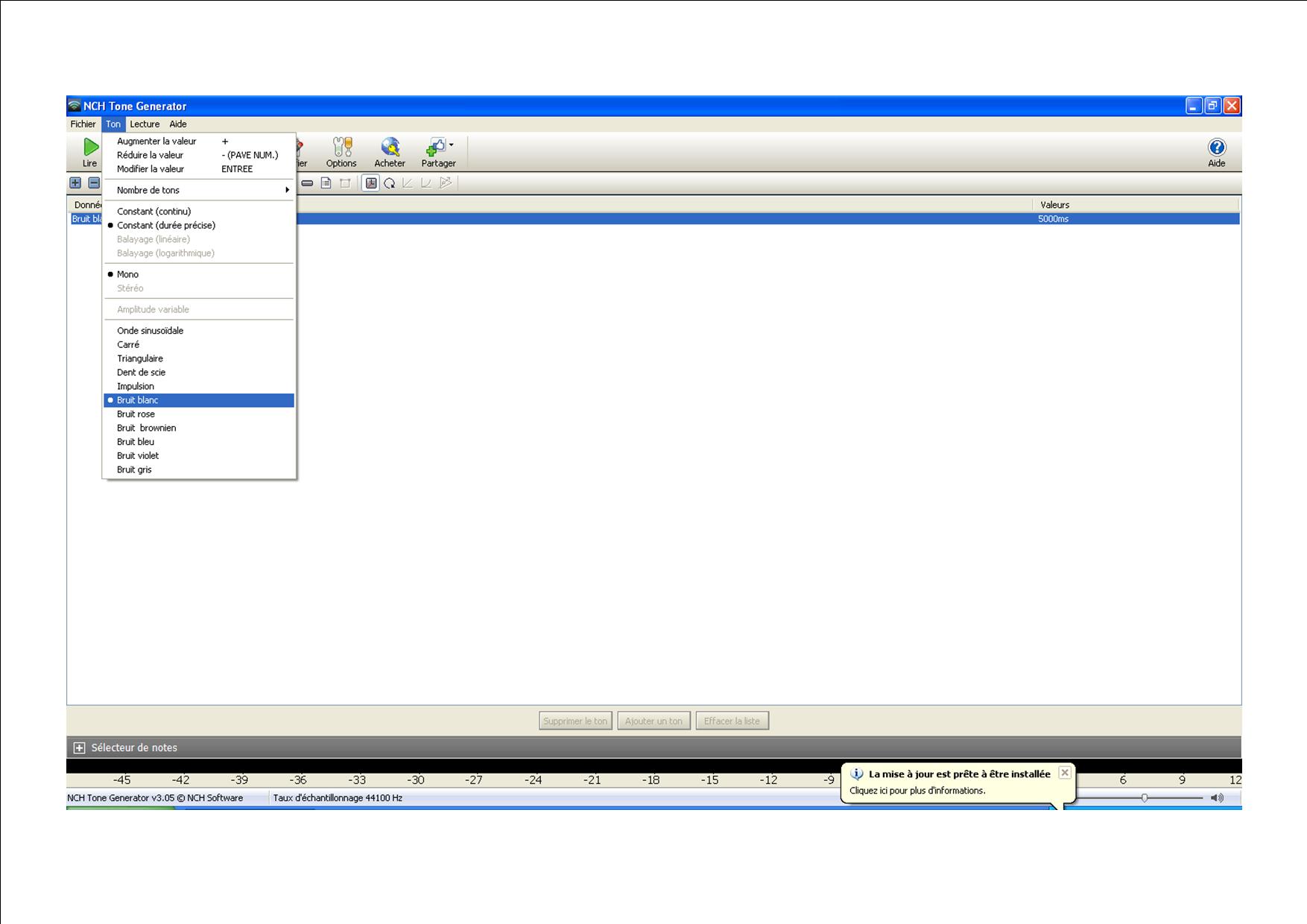This screenshot has width=1307, height=924.
Task: Click the speaker volume icon
Action: (1217, 798)
